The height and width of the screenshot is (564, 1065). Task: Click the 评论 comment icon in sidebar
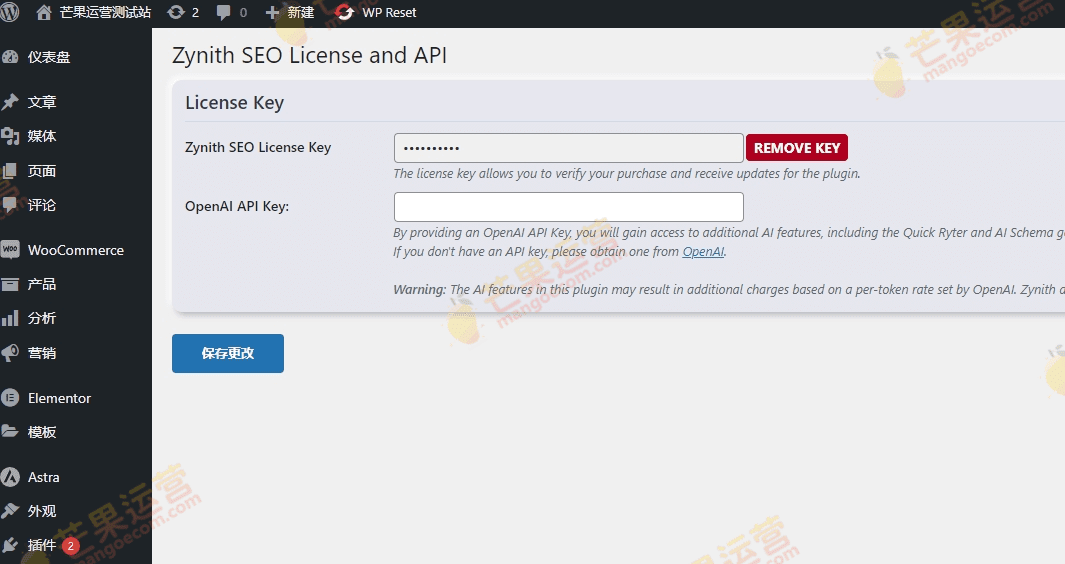10,205
